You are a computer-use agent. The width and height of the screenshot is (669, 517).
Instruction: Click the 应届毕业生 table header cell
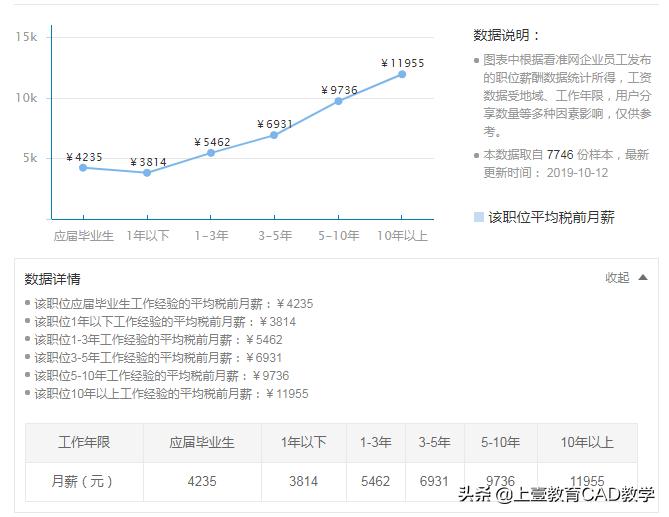point(202,442)
